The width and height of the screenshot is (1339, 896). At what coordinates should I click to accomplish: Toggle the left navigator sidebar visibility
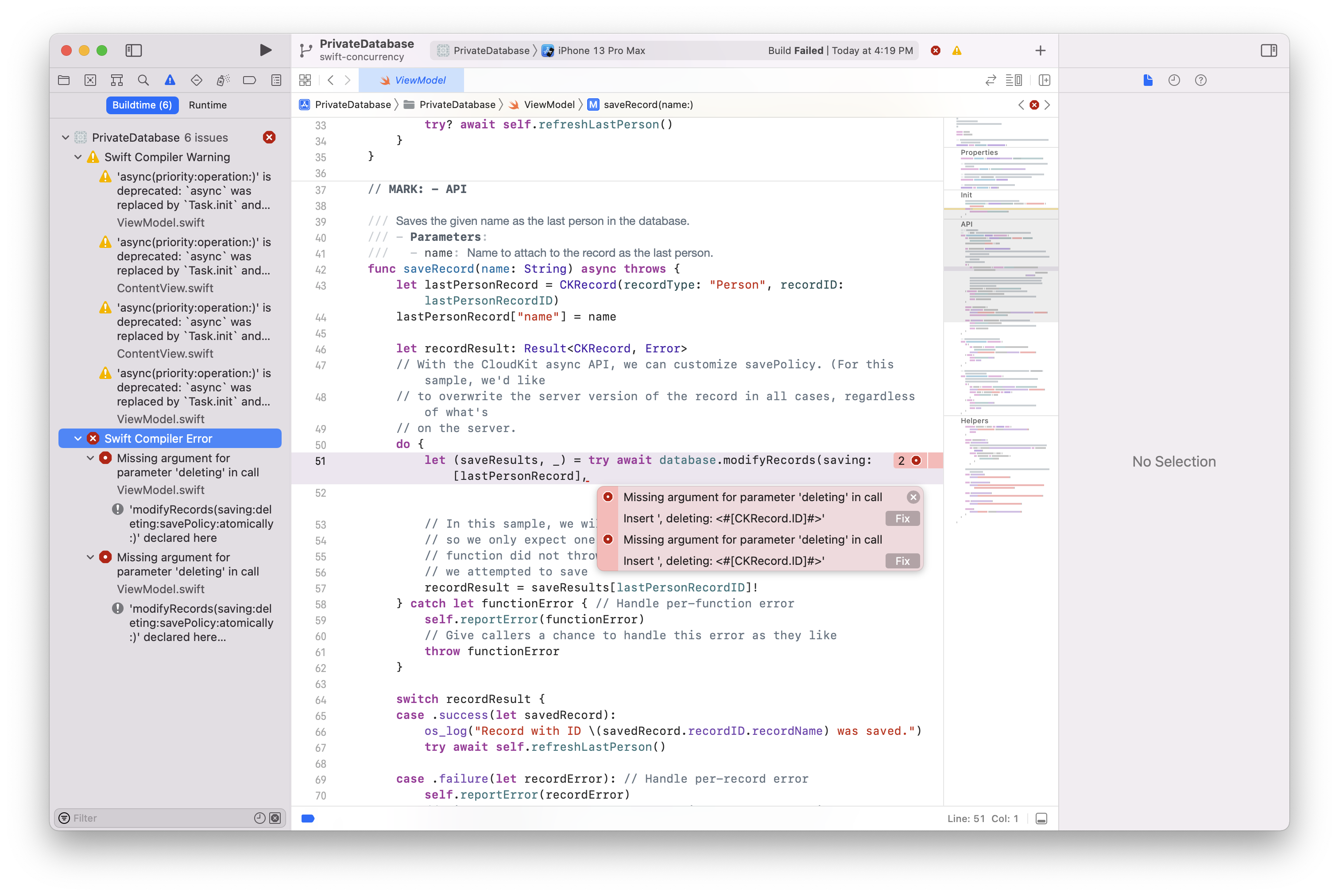click(133, 50)
